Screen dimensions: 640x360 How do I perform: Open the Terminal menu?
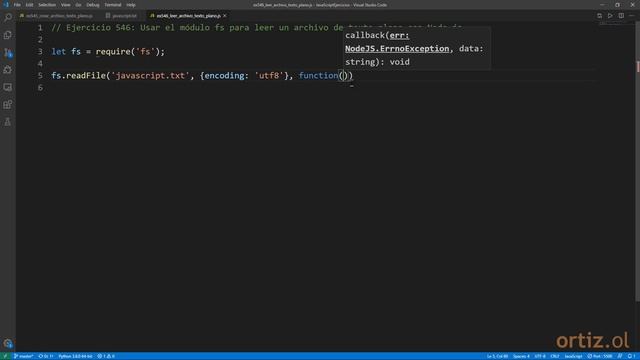[113, 5]
